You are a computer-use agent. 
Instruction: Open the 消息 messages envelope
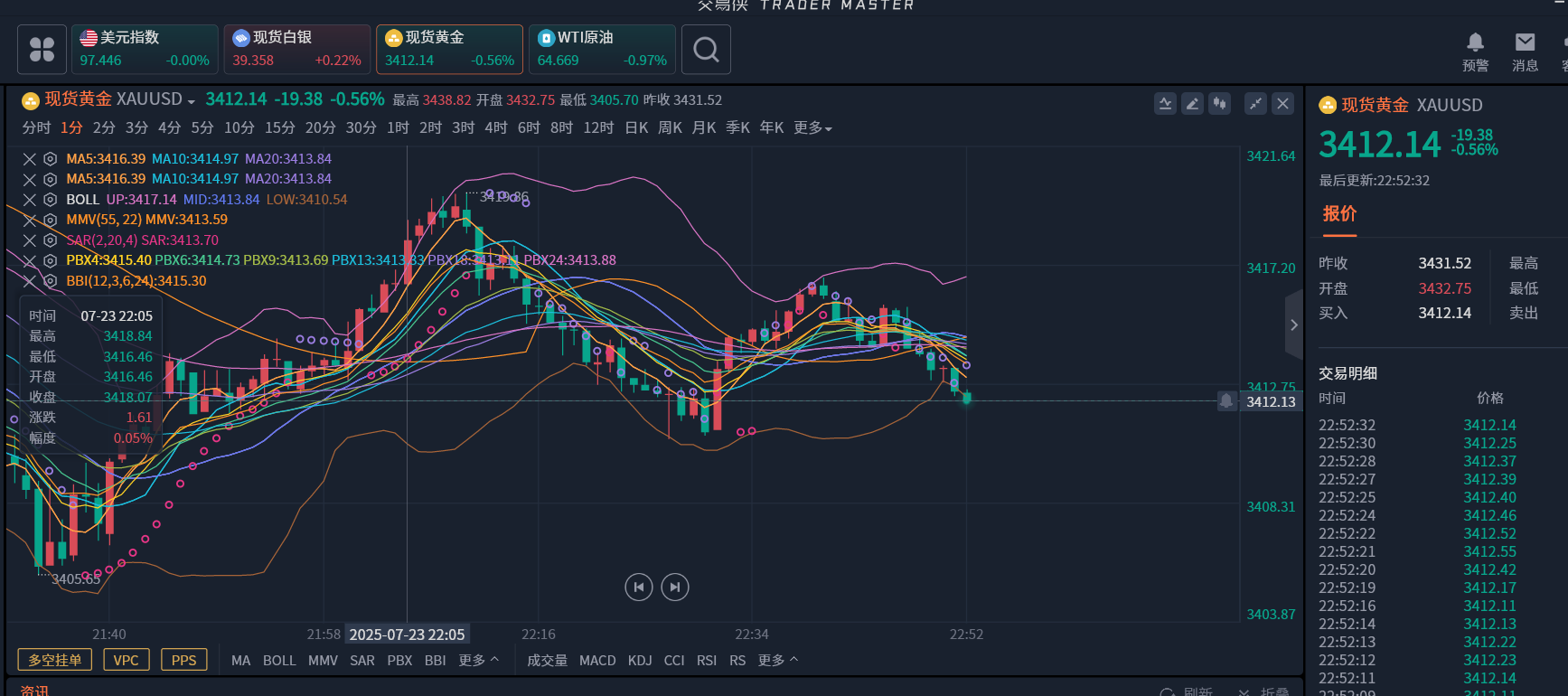pos(1525,52)
